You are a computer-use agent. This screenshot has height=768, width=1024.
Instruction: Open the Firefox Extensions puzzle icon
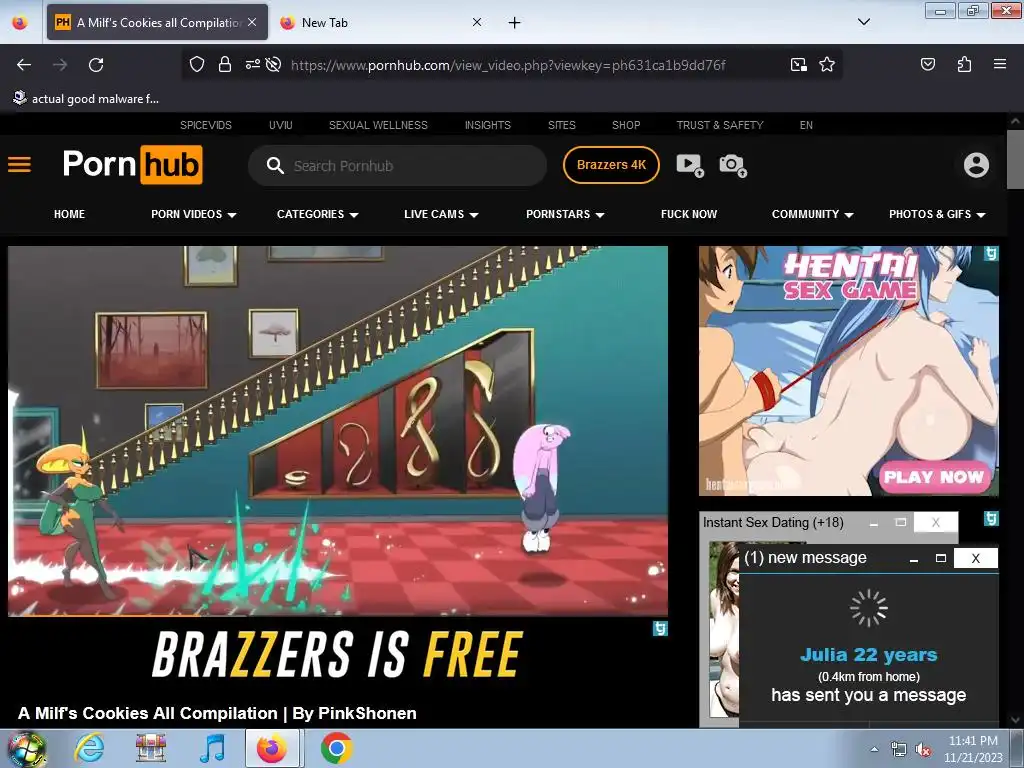964,64
